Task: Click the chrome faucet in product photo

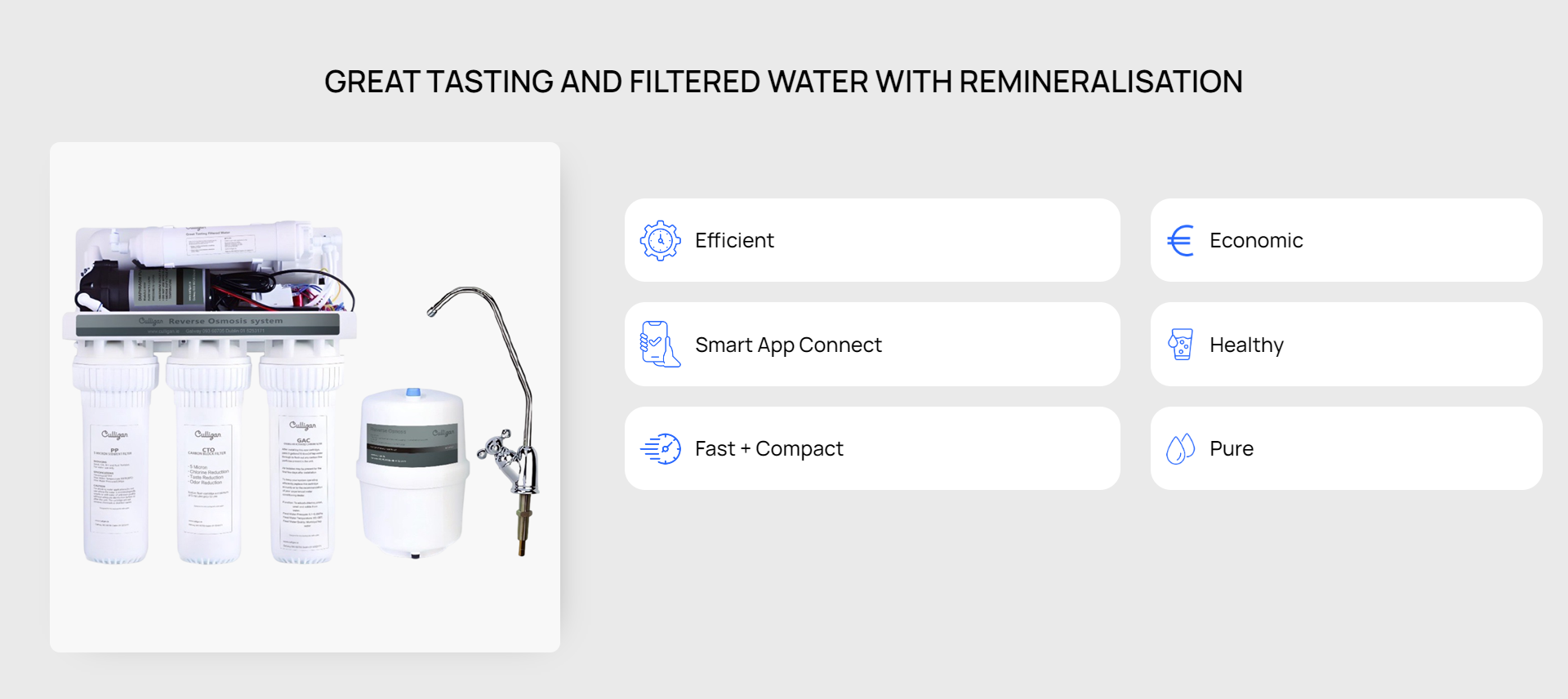Action: tap(493, 416)
